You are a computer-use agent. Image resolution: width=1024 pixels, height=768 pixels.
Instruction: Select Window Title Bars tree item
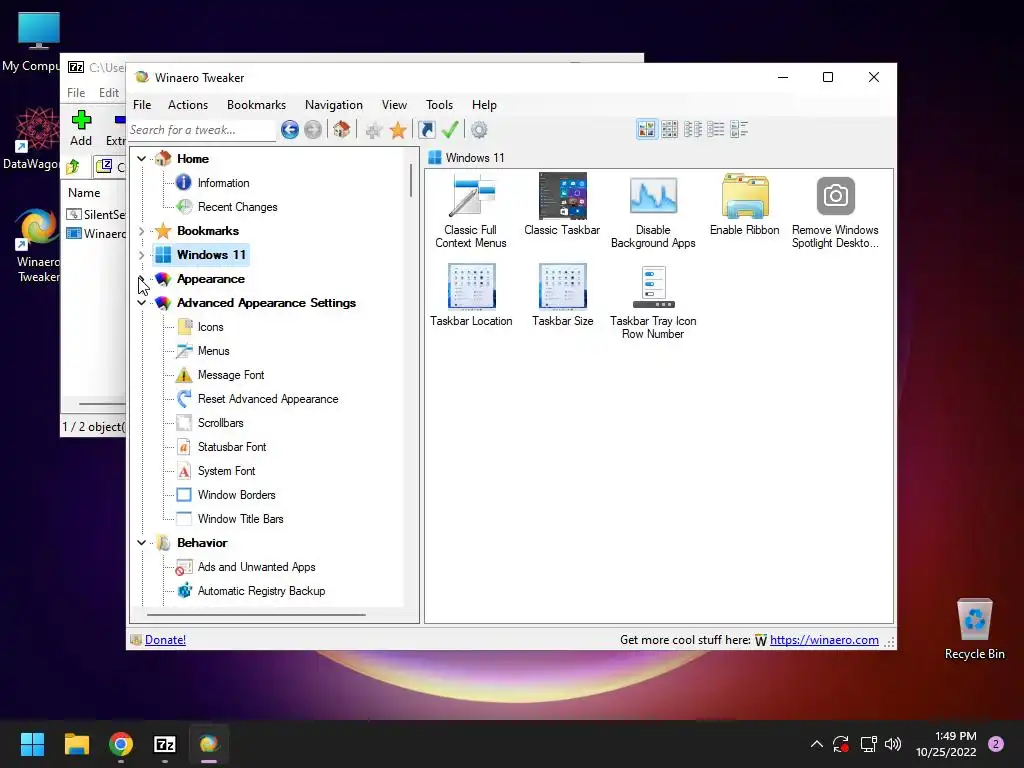(240, 519)
